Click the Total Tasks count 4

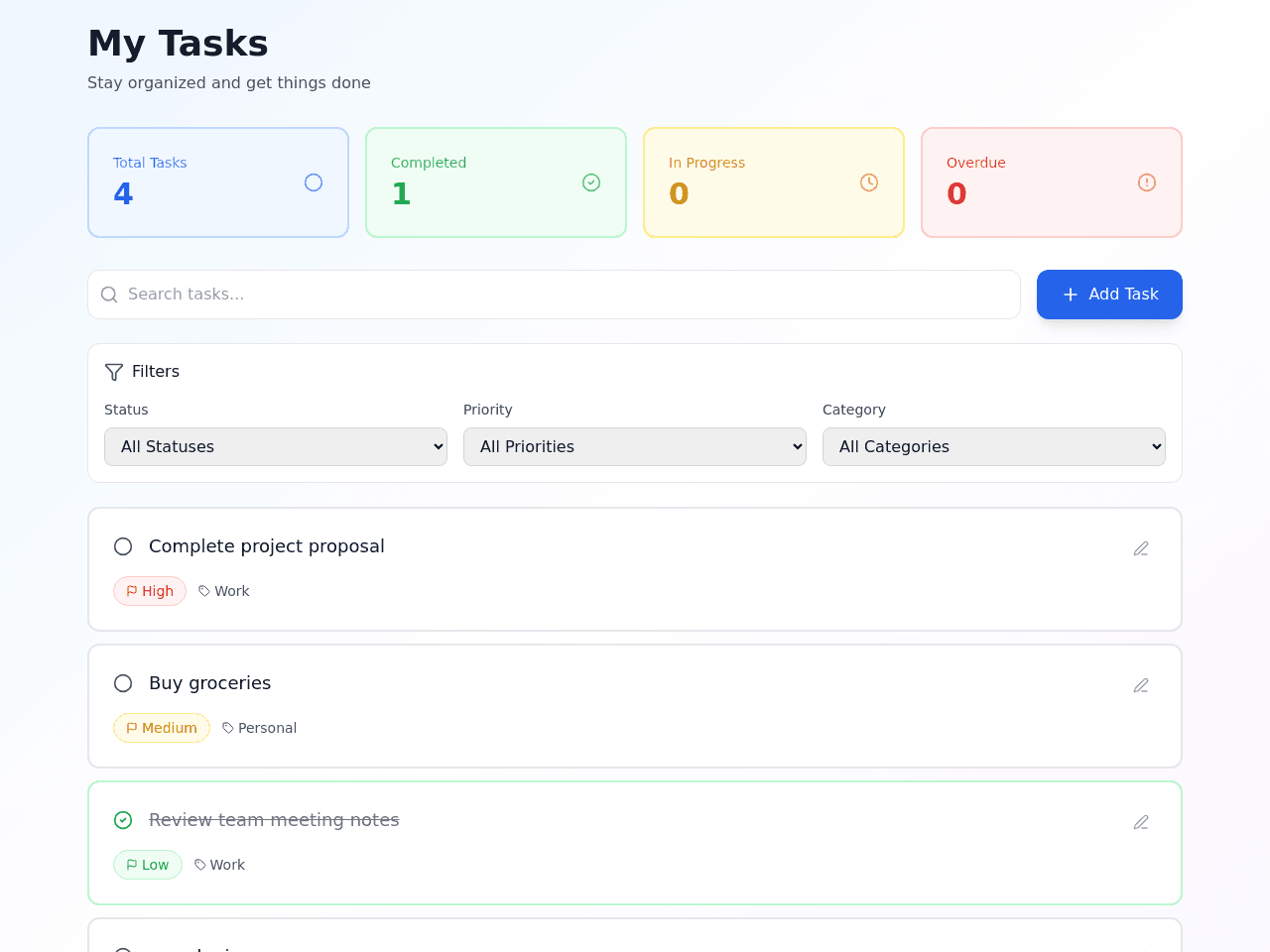point(123,193)
